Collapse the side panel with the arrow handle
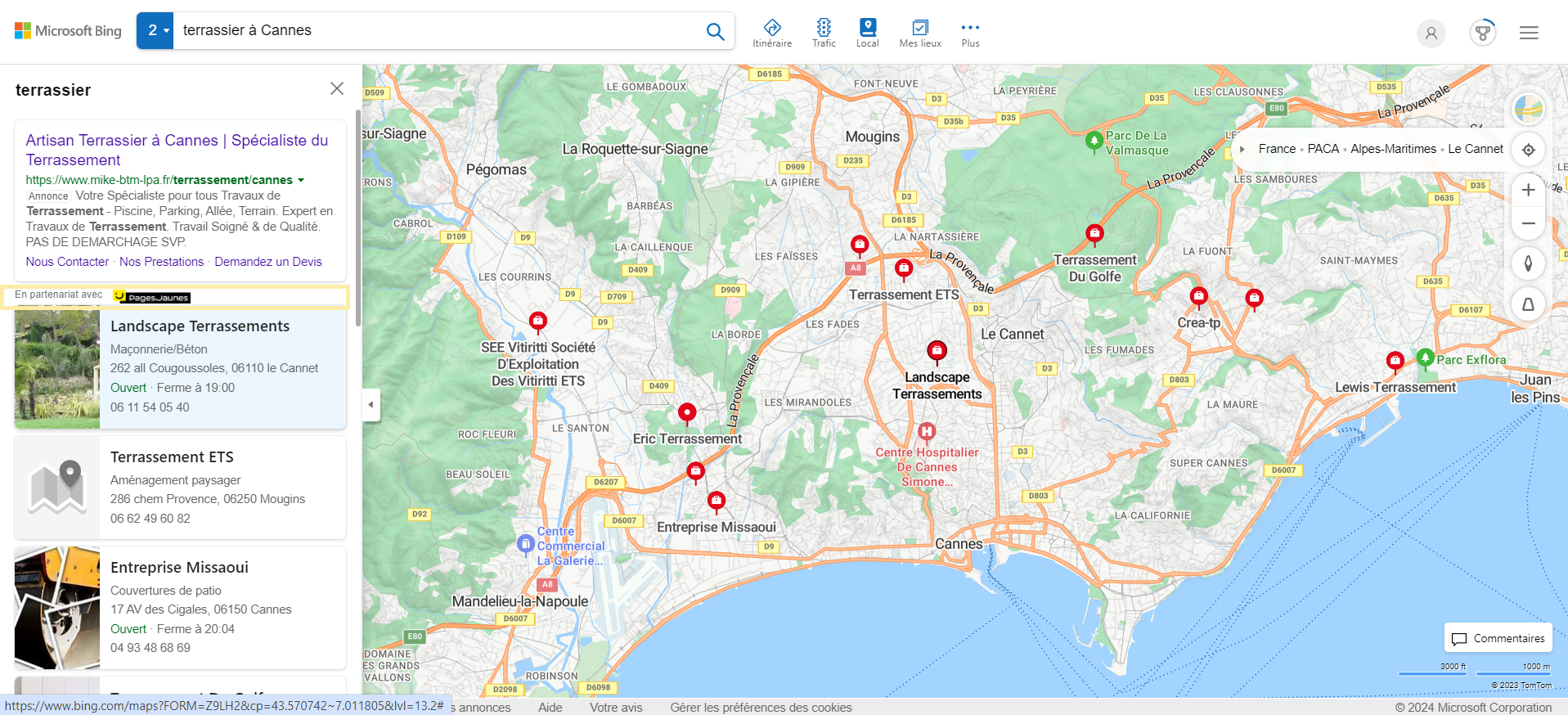The width and height of the screenshot is (1568, 715). click(x=371, y=405)
